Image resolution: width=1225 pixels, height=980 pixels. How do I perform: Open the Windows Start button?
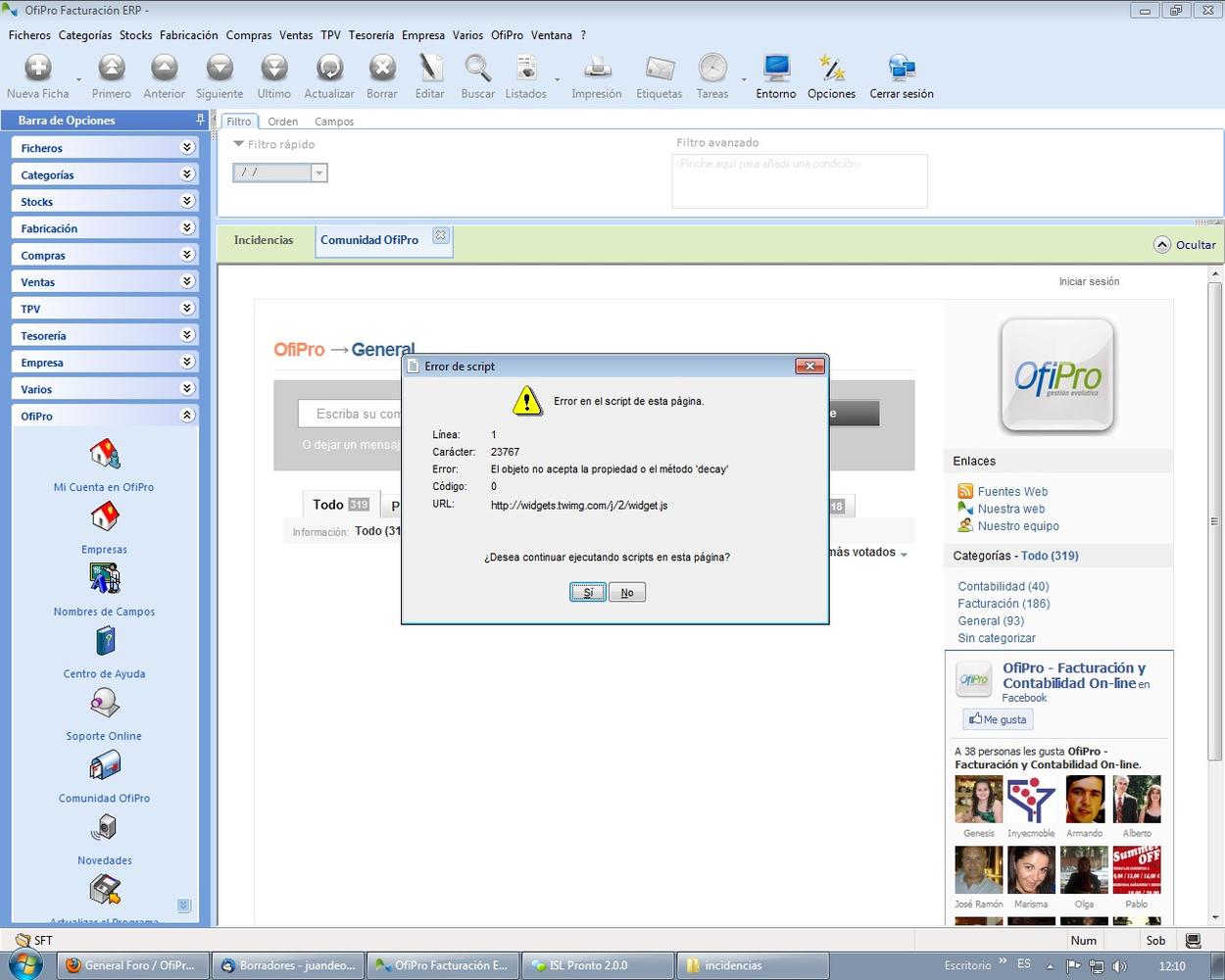(x=25, y=965)
